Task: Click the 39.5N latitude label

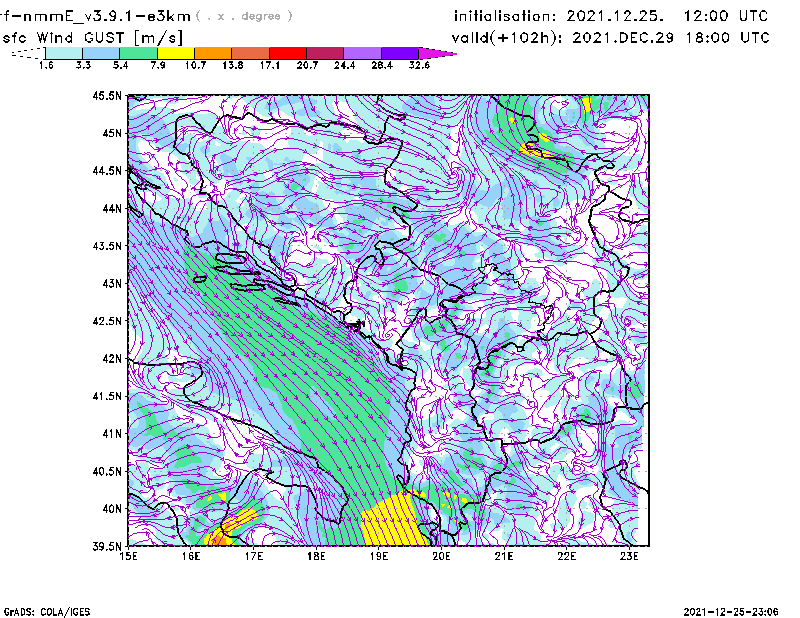Action: tap(107, 547)
